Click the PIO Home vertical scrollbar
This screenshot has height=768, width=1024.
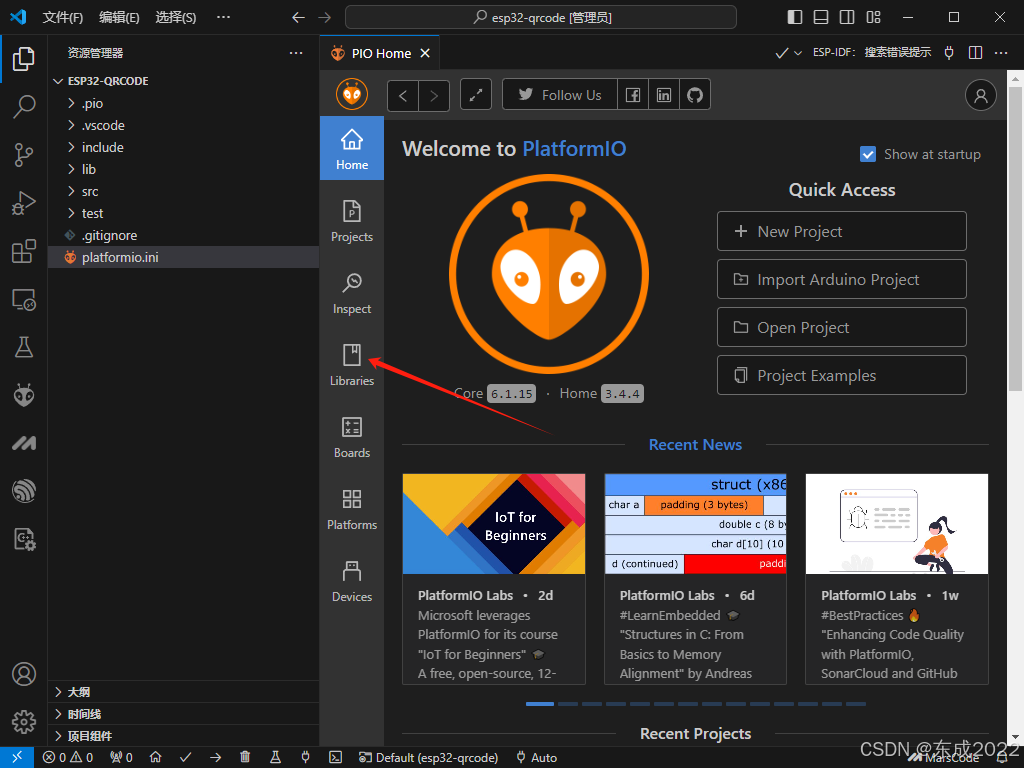tap(1016, 238)
